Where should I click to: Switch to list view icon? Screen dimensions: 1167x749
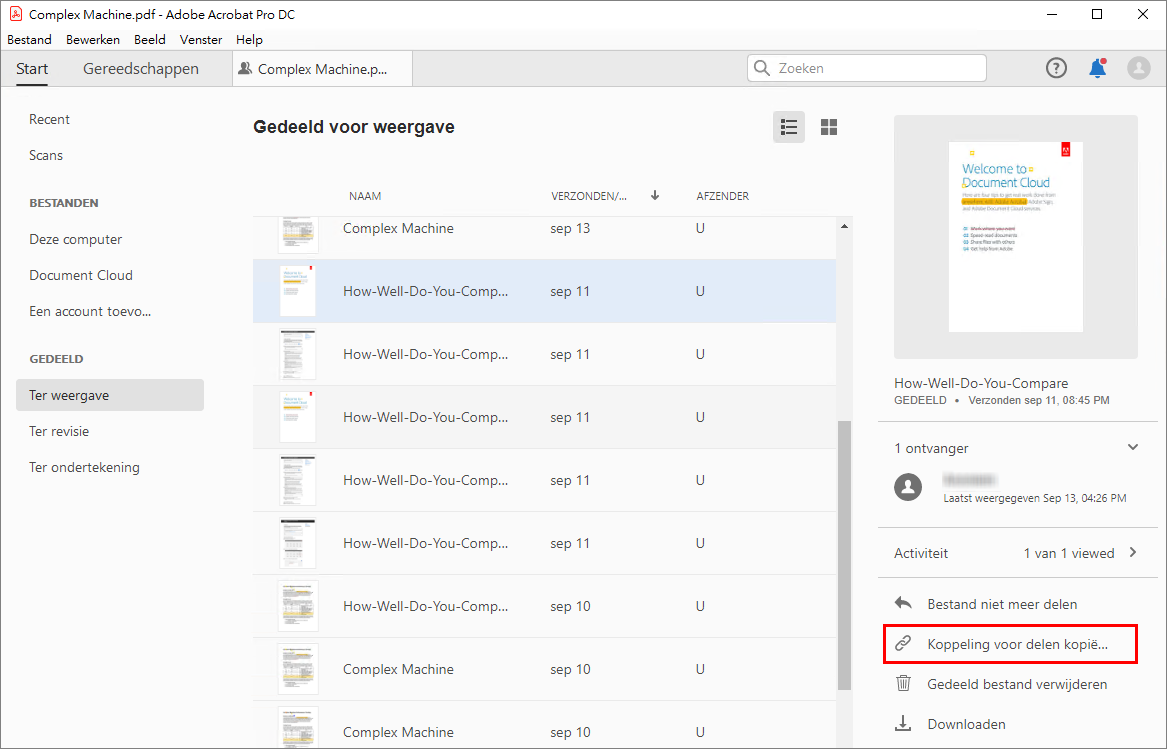click(x=789, y=127)
